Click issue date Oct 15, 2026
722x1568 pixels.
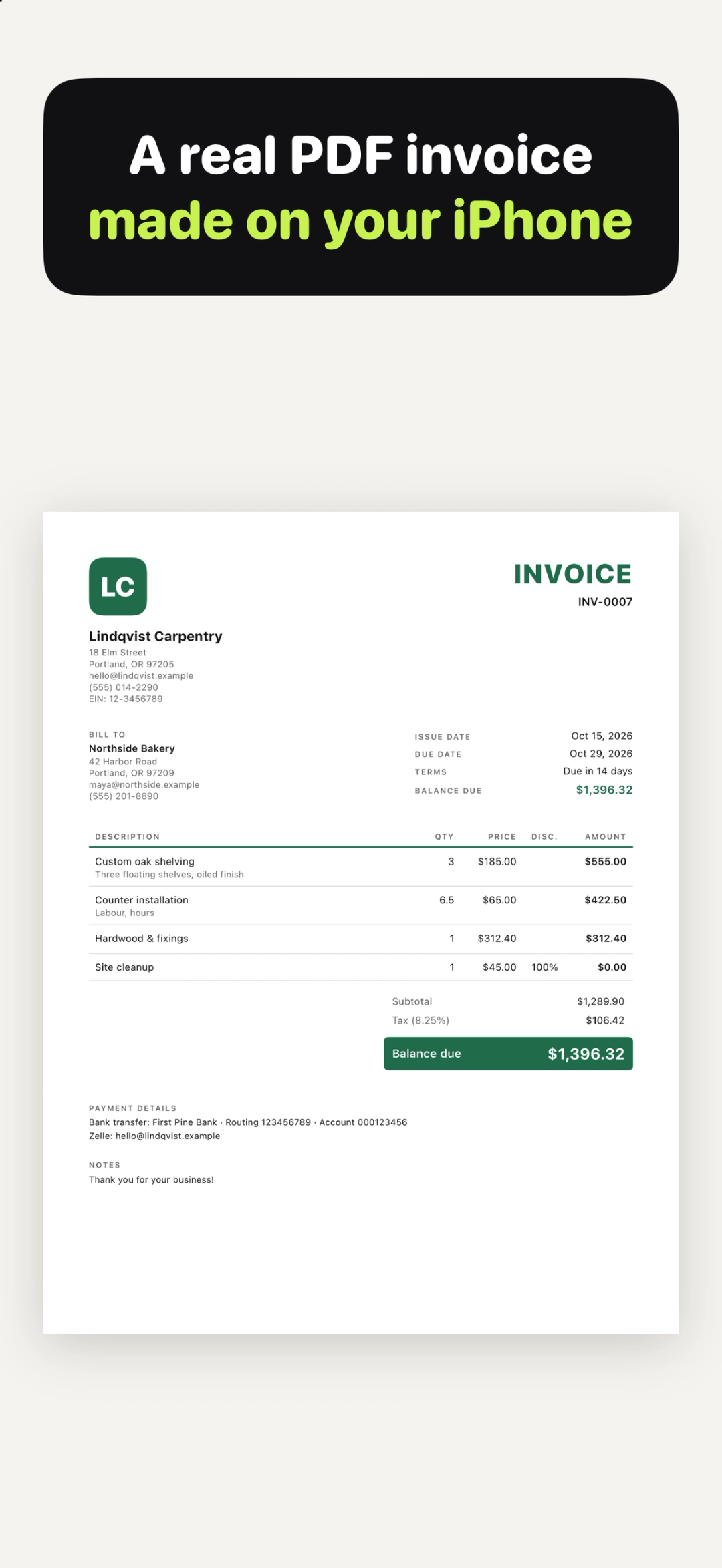click(602, 736)
